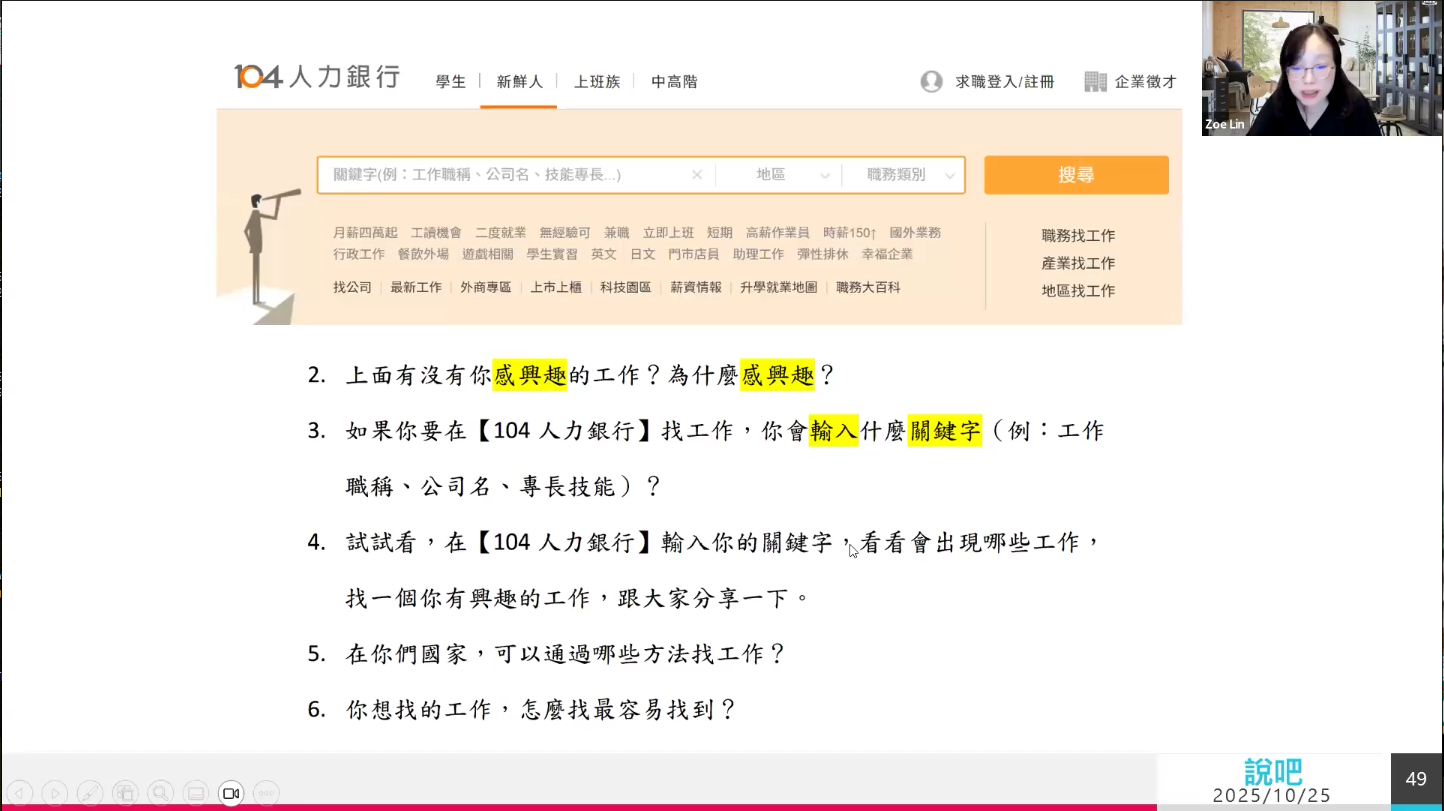Image resolution: width=1444 pixels, height=811 pixels.
Task: Click the 企業徵才 building icon
Action: (1095, 81)
